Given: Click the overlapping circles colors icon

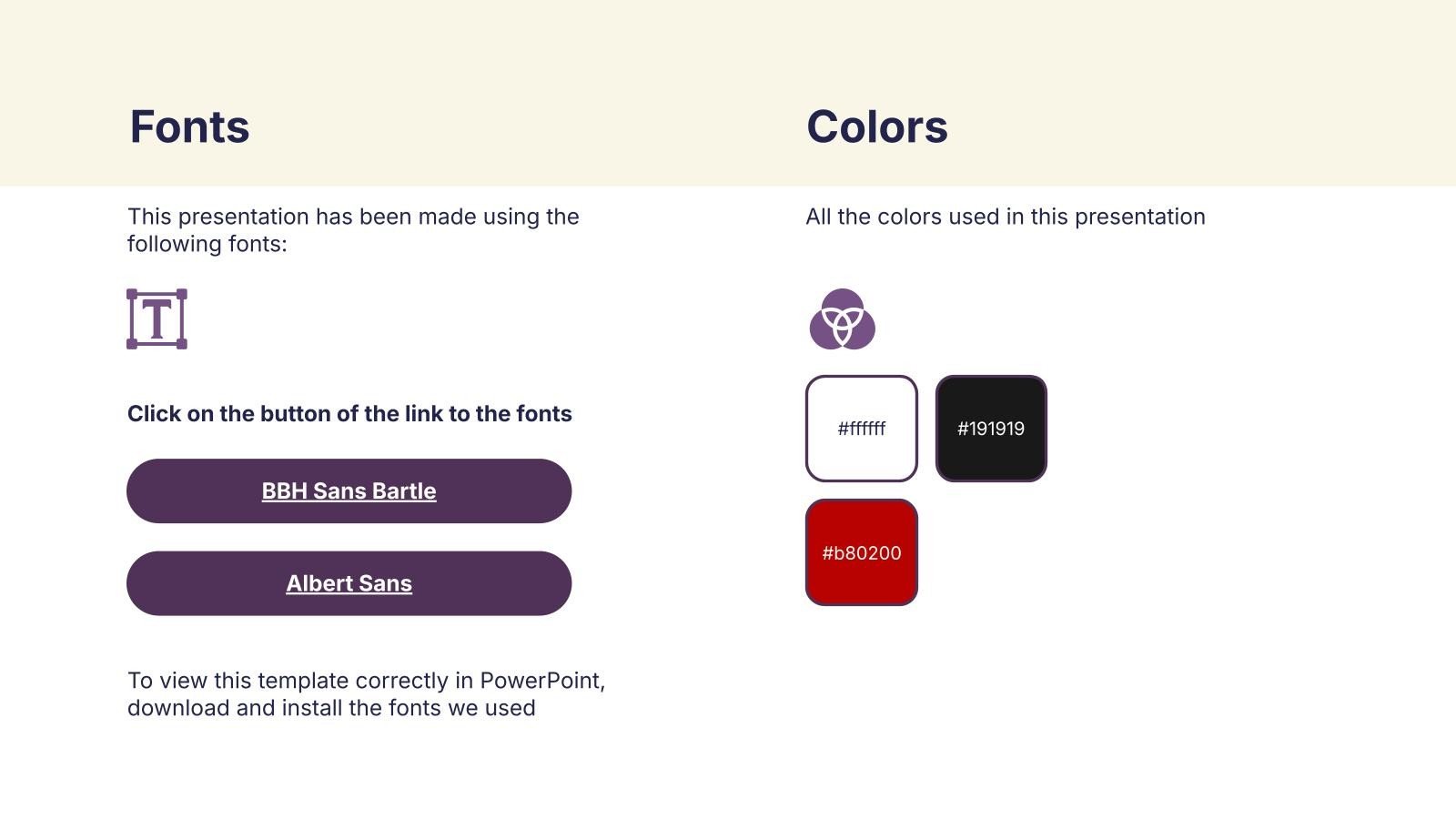Looking at the screenshot, I should tap(842, 319).
